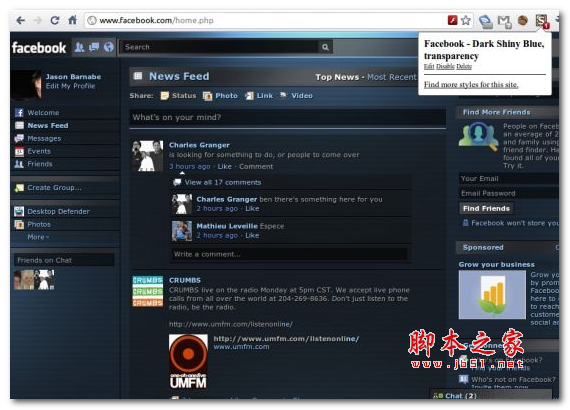Click the Facebook logo
Viewport: 570px width, 410px height.
tap(39, 48)
